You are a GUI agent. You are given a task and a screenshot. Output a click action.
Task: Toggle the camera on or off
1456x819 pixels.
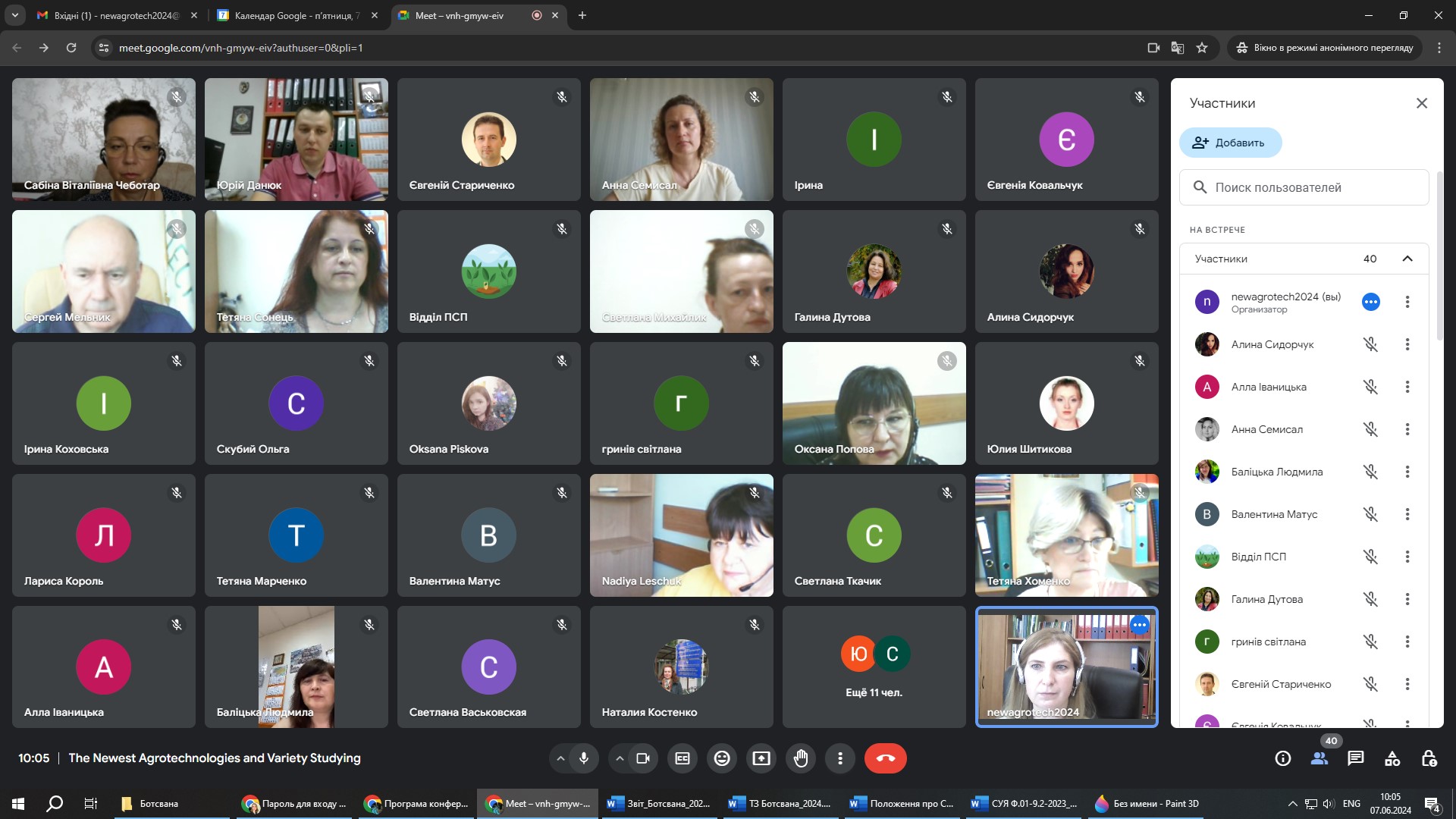coord(643,758)
